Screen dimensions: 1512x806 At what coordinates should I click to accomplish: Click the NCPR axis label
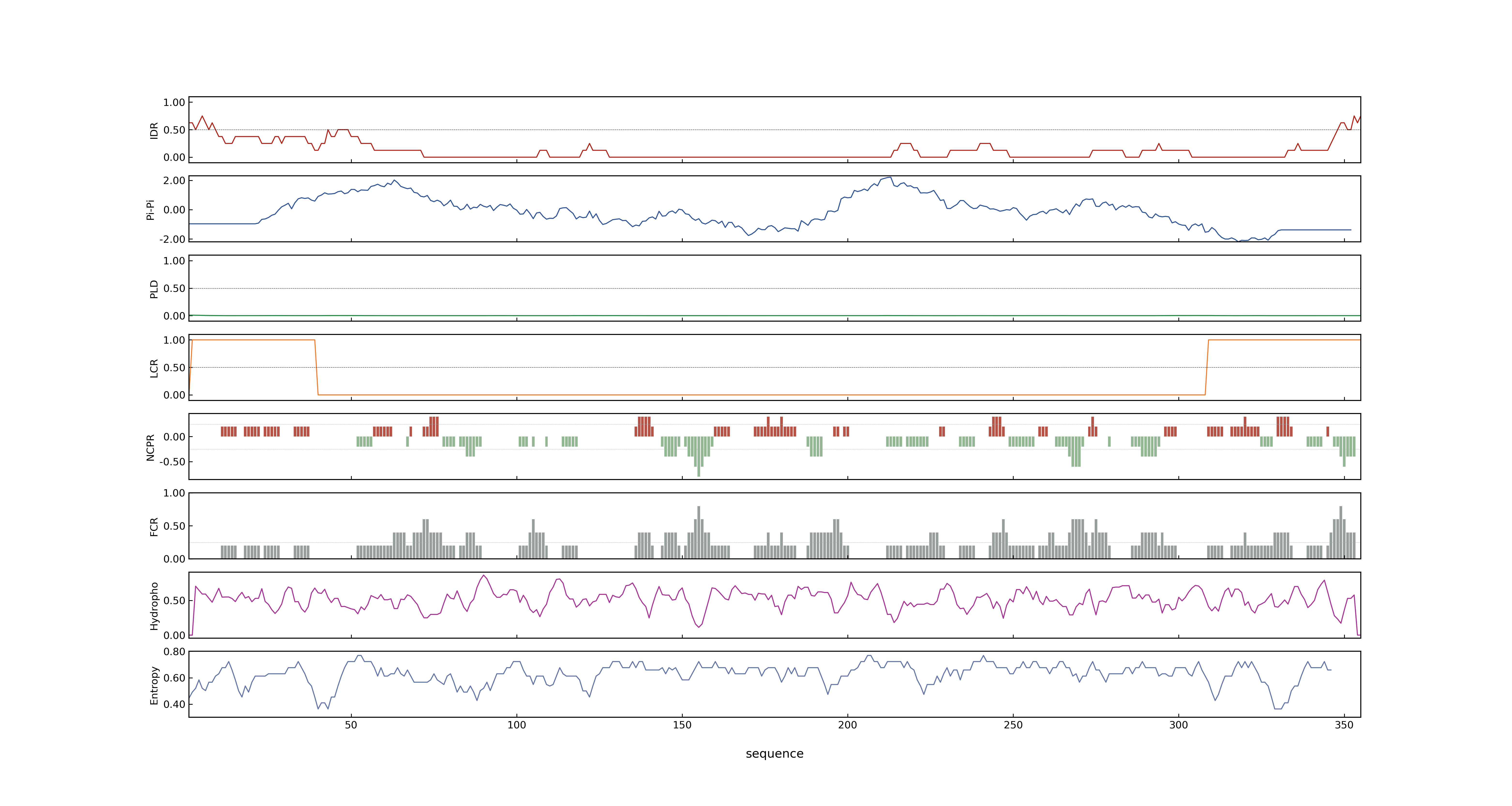click(150, 447)
